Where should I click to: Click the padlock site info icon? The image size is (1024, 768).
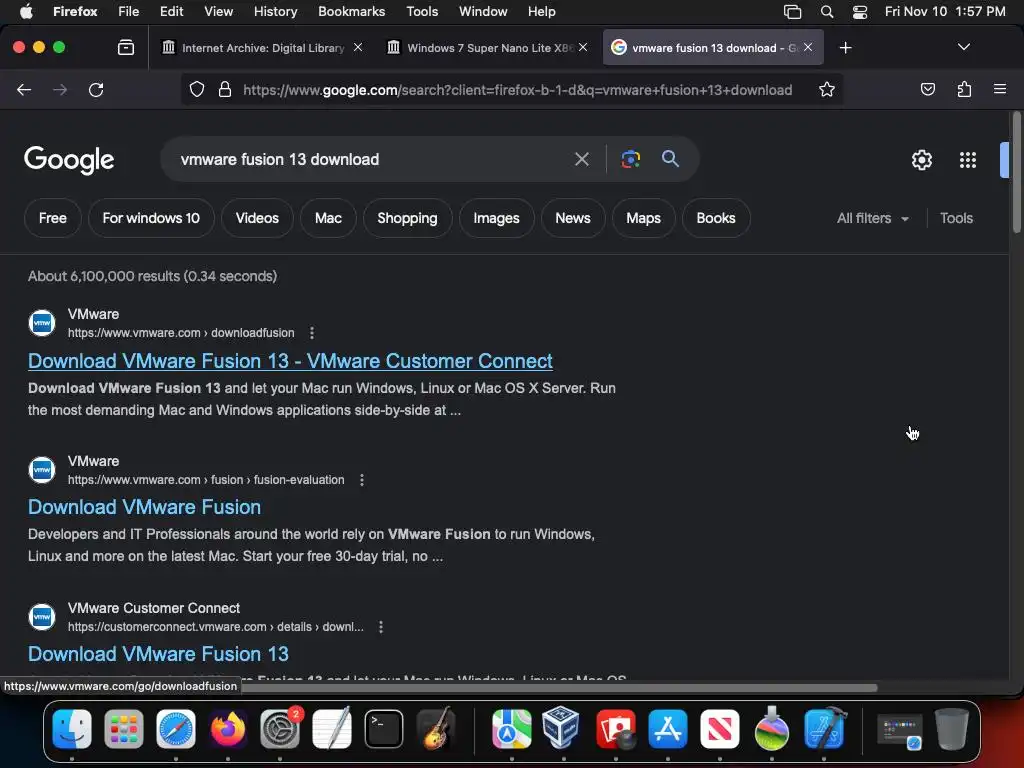225,89
